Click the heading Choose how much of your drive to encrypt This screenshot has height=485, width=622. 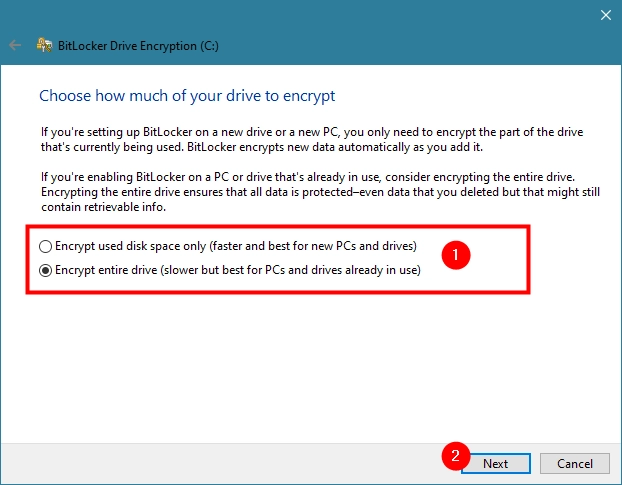187,96
